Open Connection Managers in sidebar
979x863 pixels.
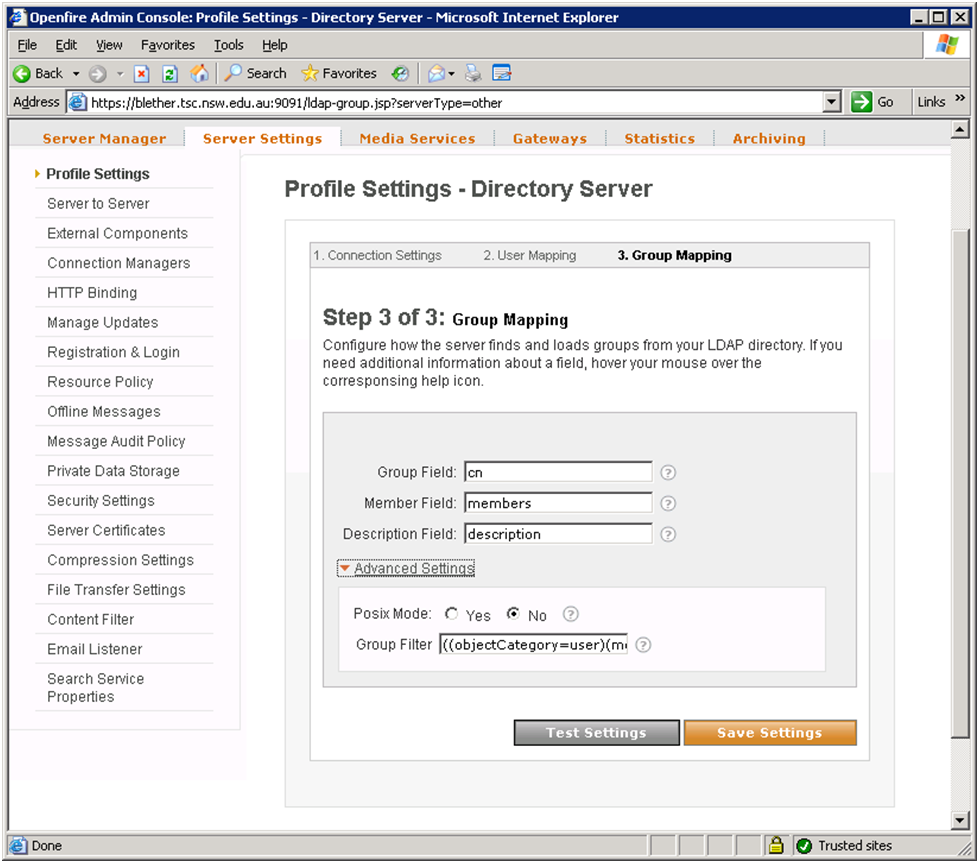coord(119,263)
